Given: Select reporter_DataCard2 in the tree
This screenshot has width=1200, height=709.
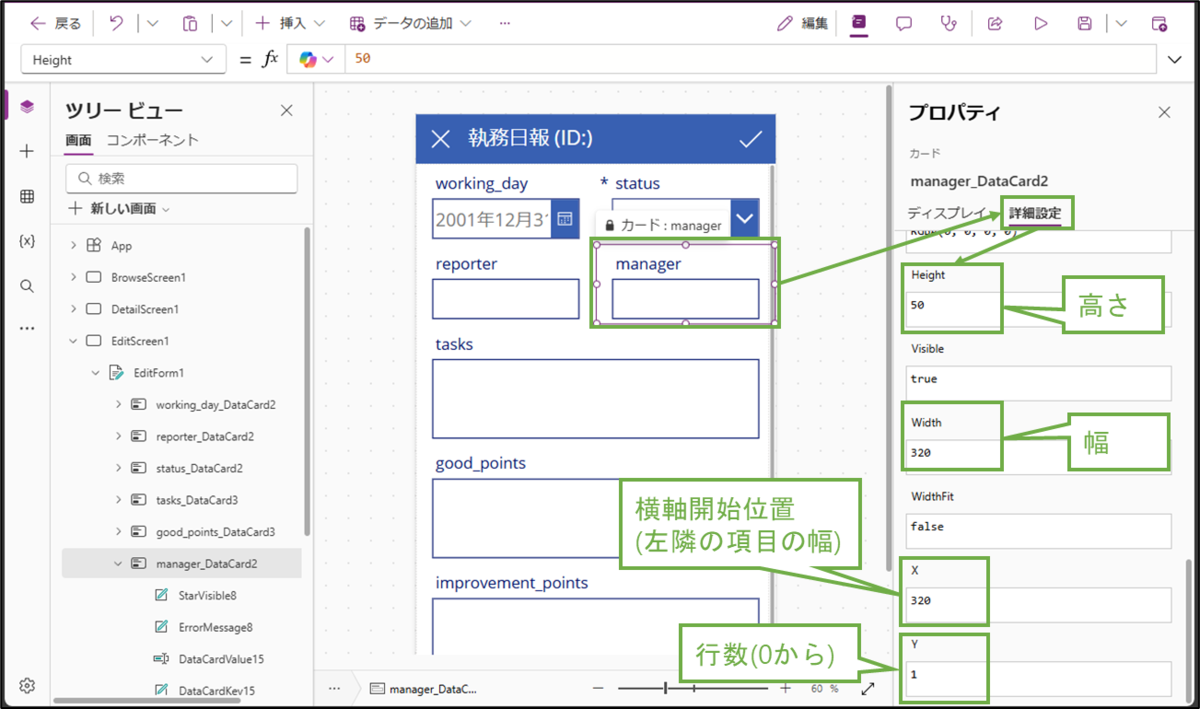Looking at the screenshot, I should click(x=205, y=437).
